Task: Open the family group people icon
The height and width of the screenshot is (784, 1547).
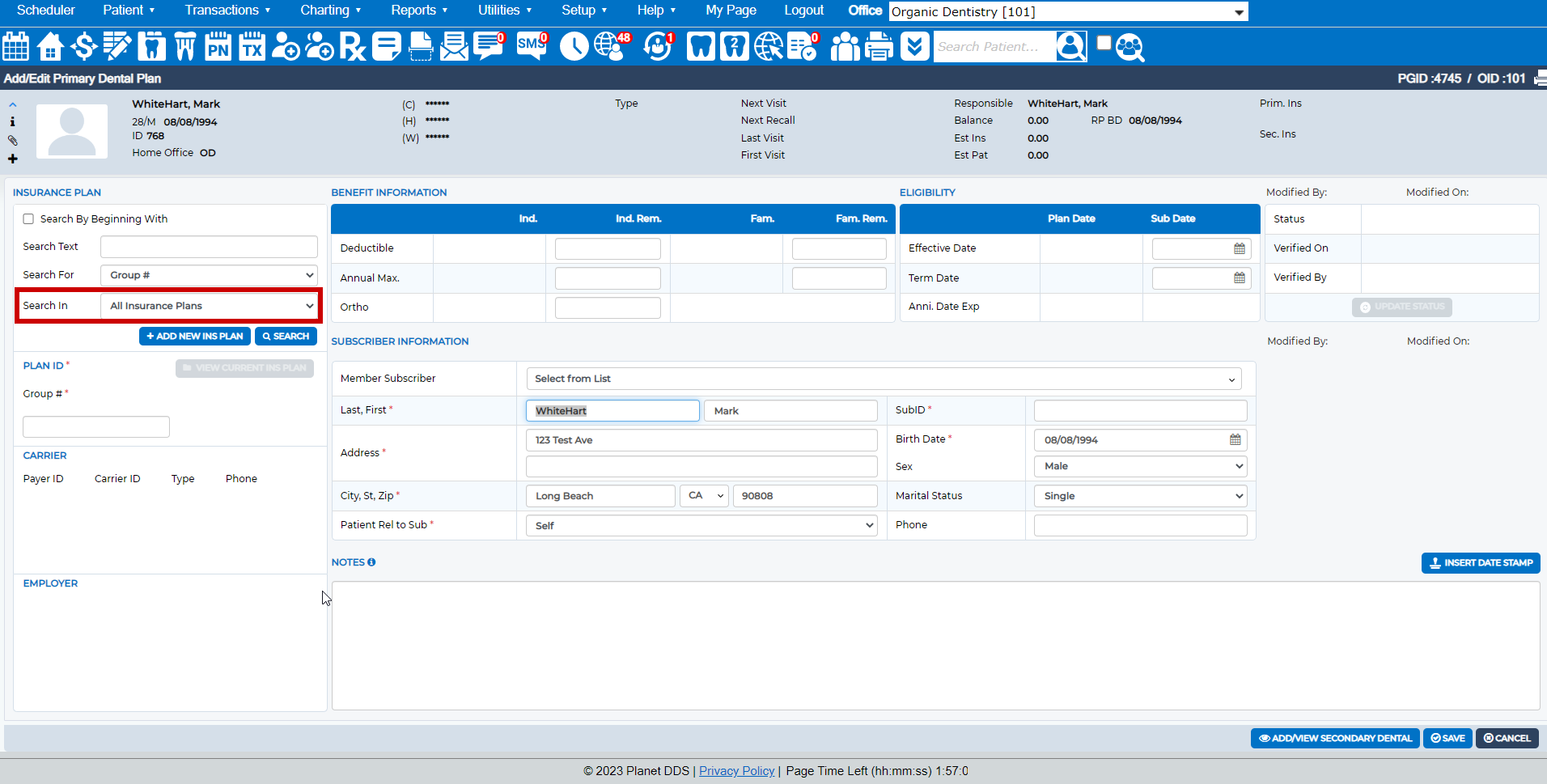Action: click(x=845, y=46)
